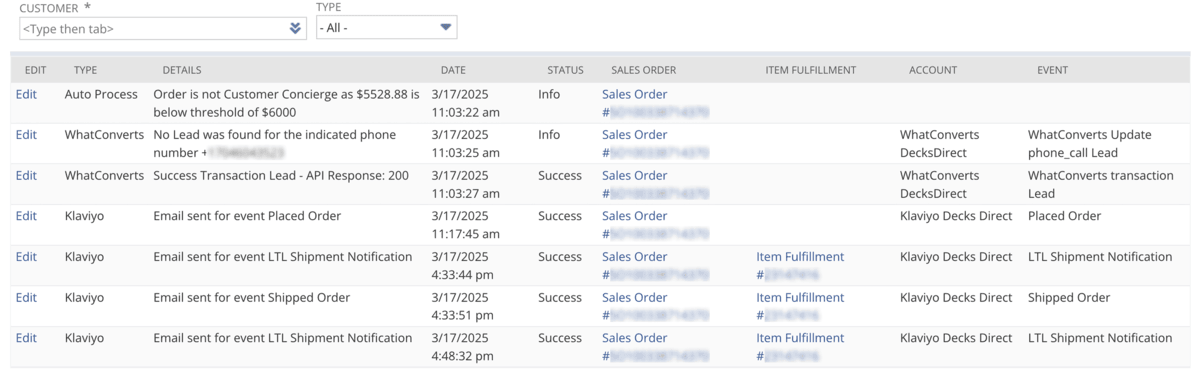The image size is (1200, 388).
Task: Select 'WhatConverts Update phone_call Lead' event cell
Action: [x=1090, y=143]
